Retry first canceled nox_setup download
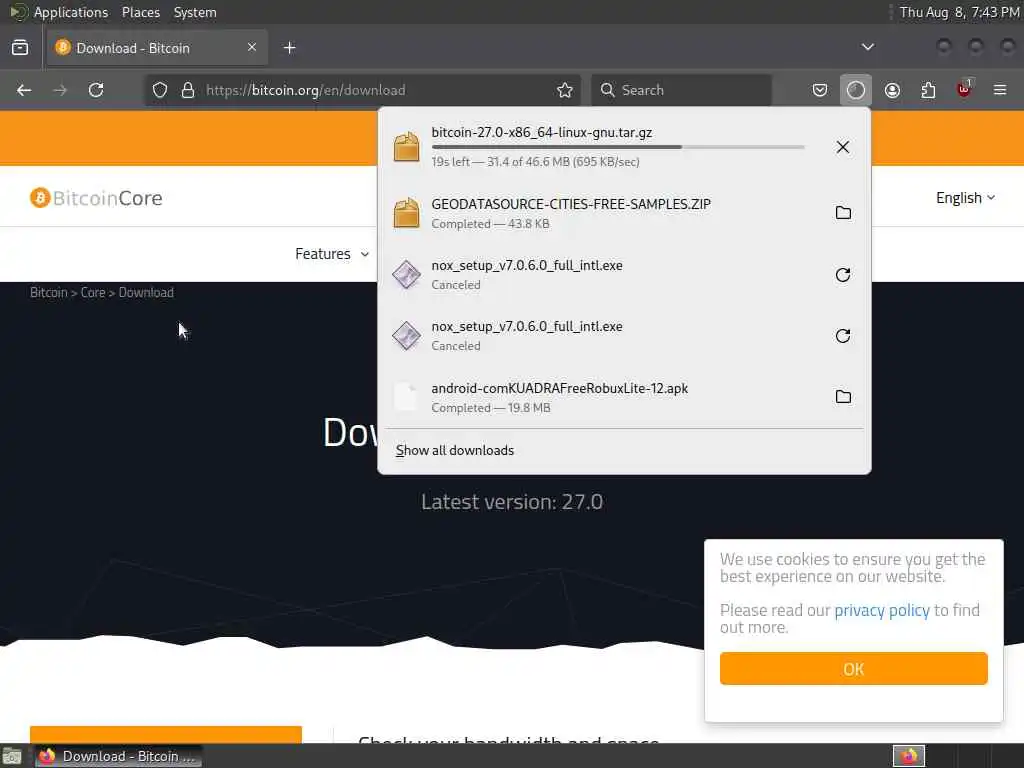 click(842, 275)
